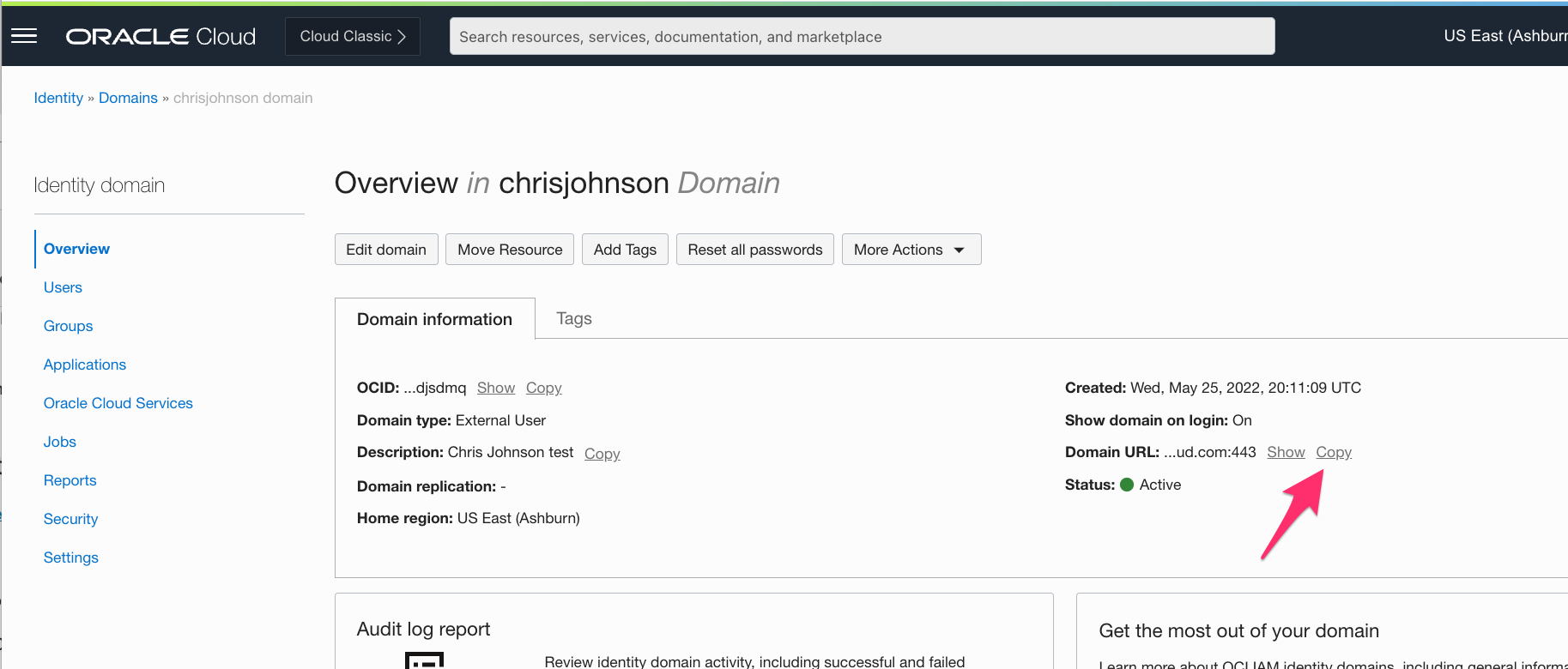Image resolution: width=1568 pixels, height=669 pixels.
Task: Click the 'External User' domain type value
Action: coord(500,420)
